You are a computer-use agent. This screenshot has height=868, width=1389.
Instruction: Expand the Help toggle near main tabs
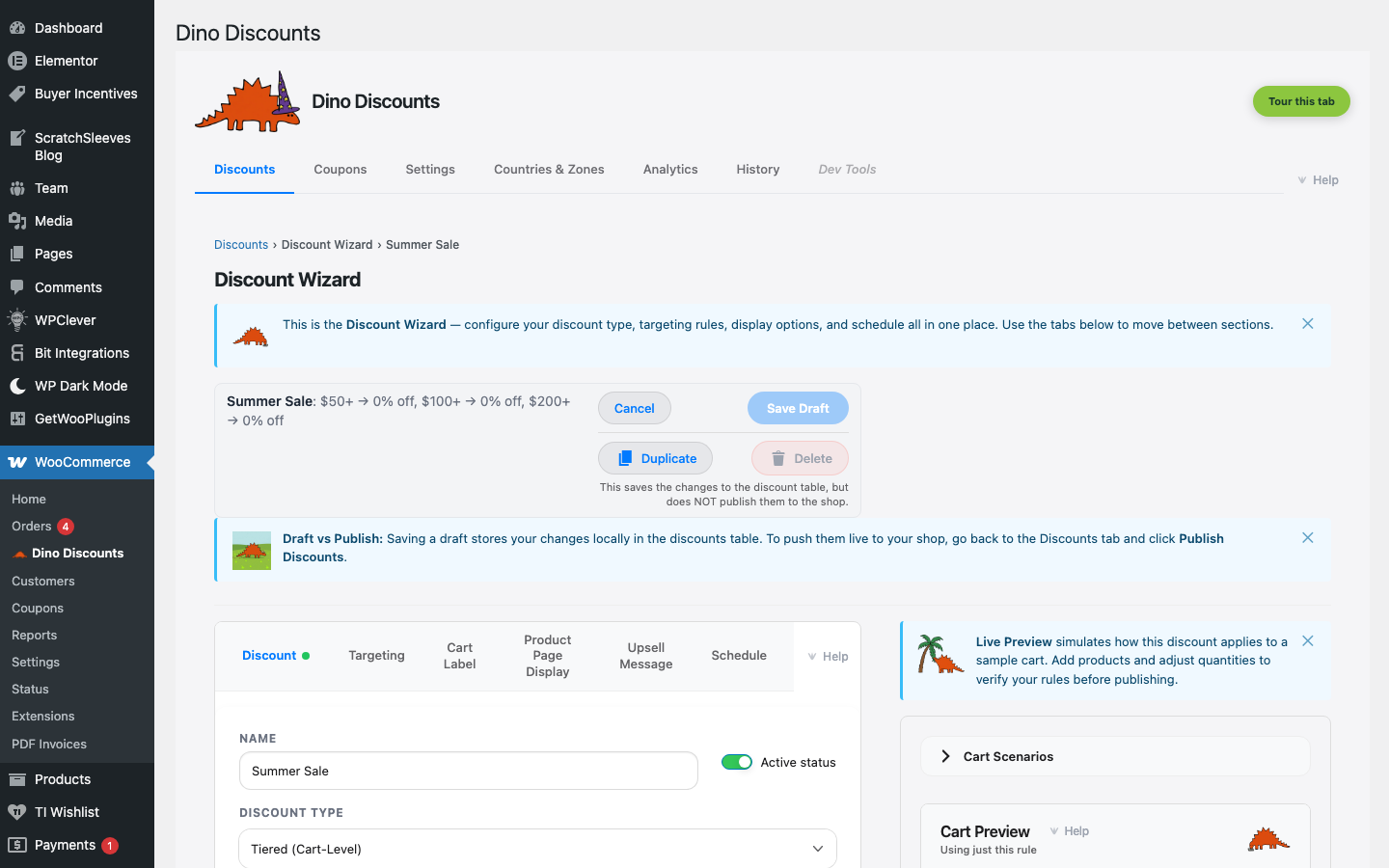(1318, 180)
